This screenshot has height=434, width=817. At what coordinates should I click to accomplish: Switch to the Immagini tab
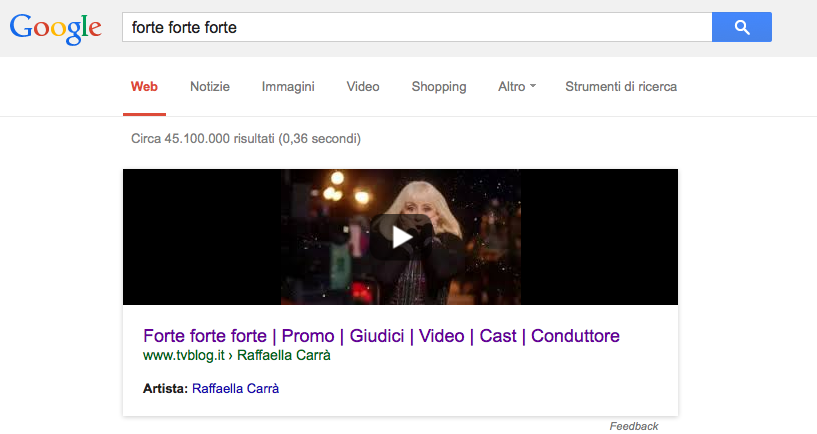pyautogui.click(x=288, y=86)
